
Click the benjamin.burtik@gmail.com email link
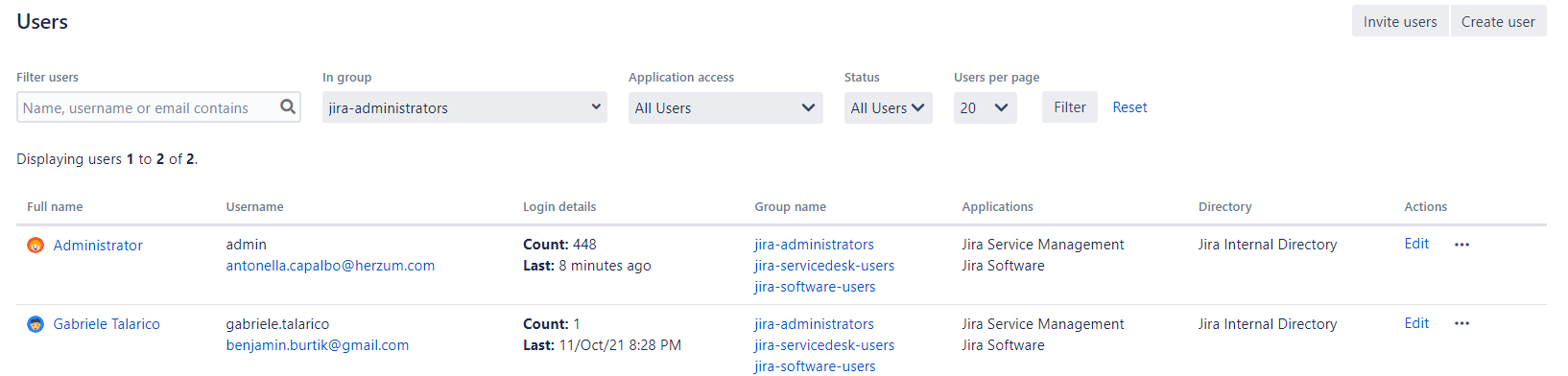318,345
